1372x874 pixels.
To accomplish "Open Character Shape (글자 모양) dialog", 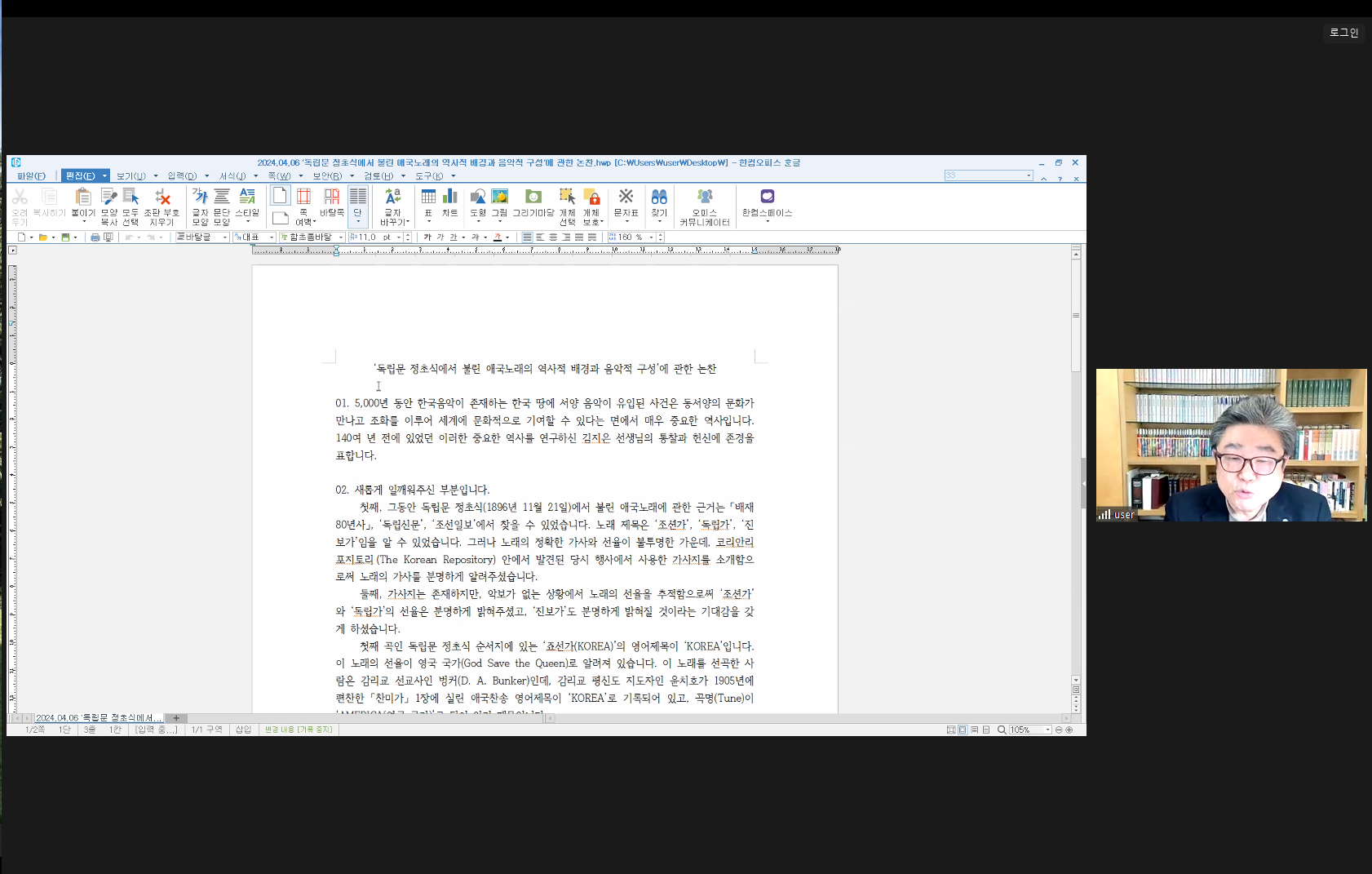I will click(200, 197).
